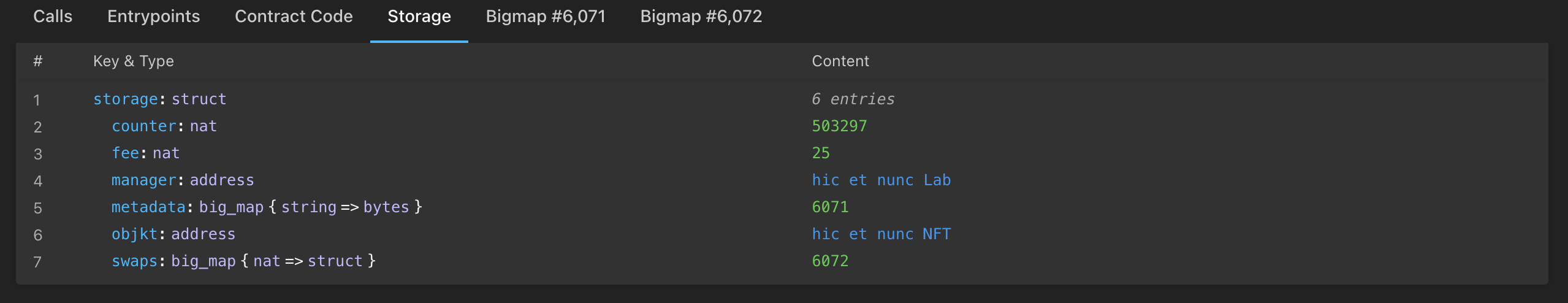The height and width of the screenshot is (303, 1568).
Task: Click the 6072 swaps bigmap value
Action: (x=830, y=261)
